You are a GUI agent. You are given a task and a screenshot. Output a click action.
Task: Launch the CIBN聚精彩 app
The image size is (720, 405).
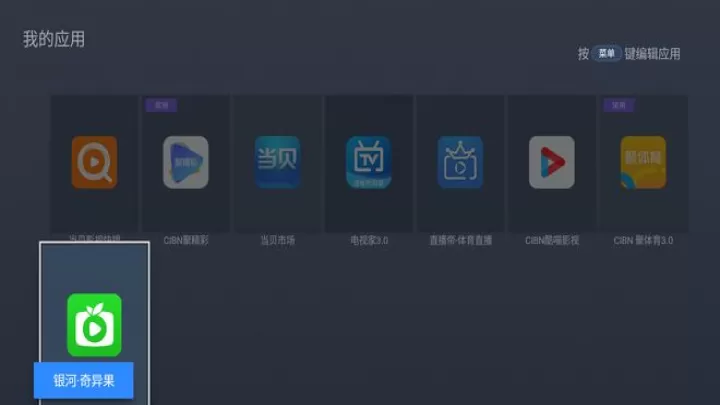coord(186,162)
